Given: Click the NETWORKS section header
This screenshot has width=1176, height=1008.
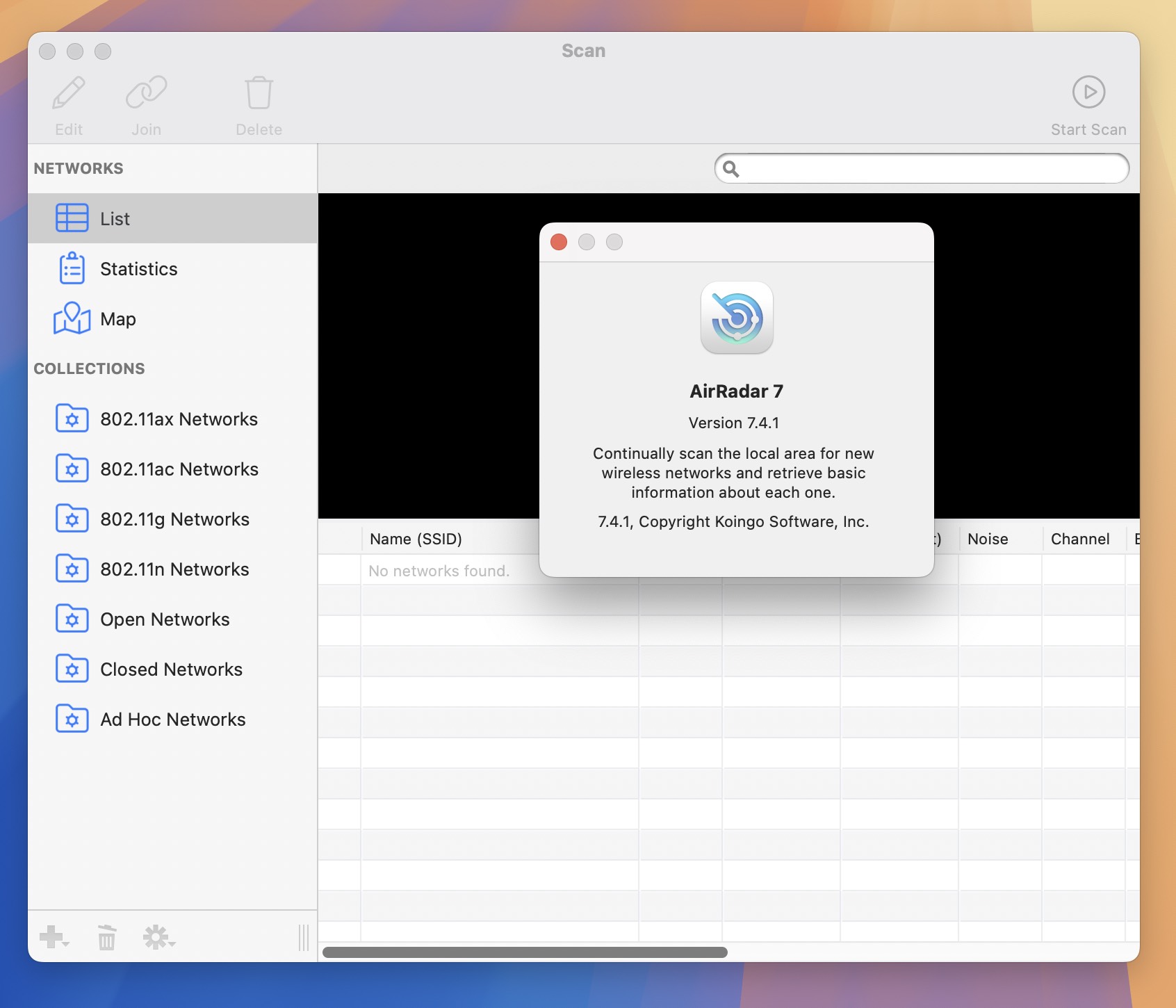Looking at the screenshot, I should coord(79,168).
